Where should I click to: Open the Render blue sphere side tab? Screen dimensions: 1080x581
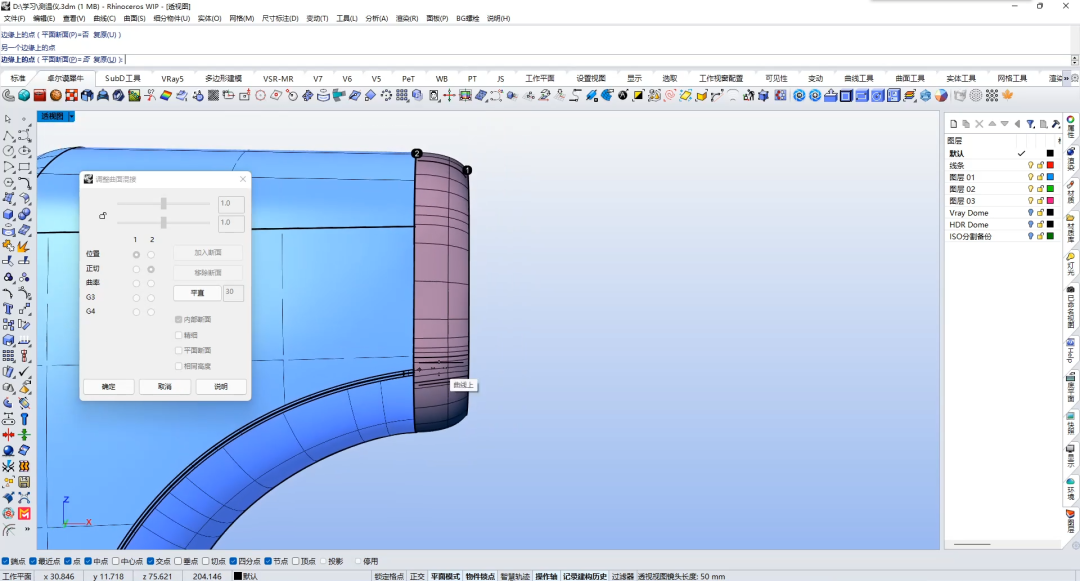click(x=1071, y=158)
